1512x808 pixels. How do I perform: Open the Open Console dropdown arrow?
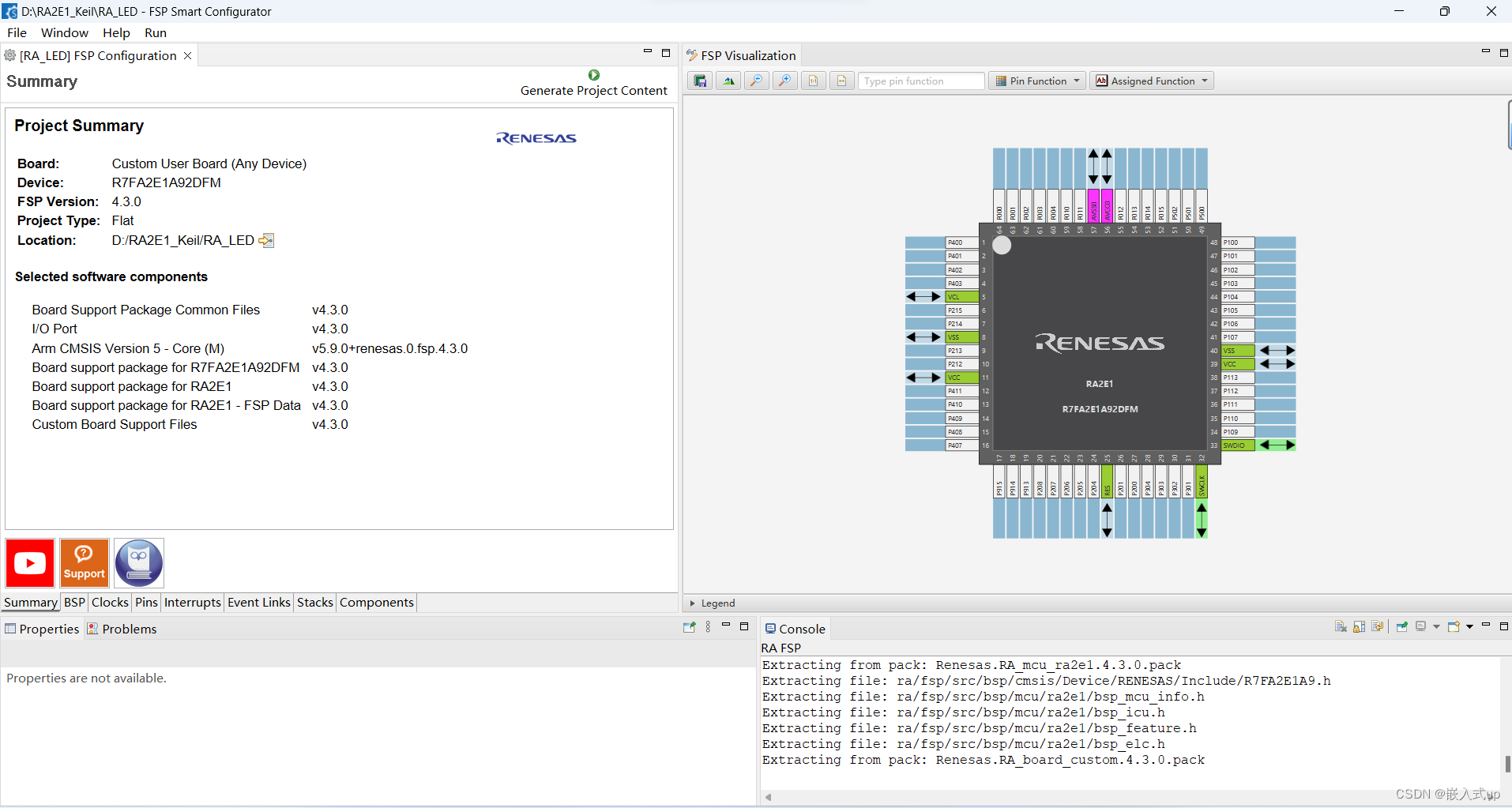pos(1469,626)
